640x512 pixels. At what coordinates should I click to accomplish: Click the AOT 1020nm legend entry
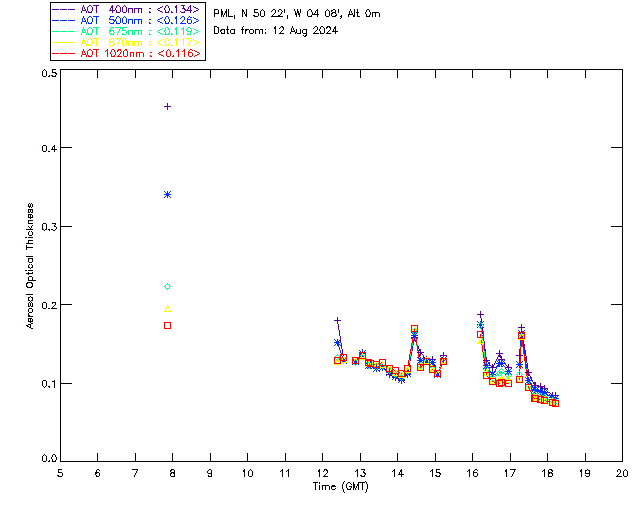126,53
